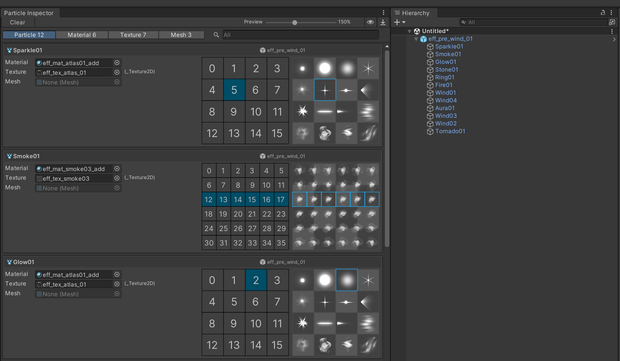
Task: Select the Hierarchy tab
Action: [x=412, y=13]
